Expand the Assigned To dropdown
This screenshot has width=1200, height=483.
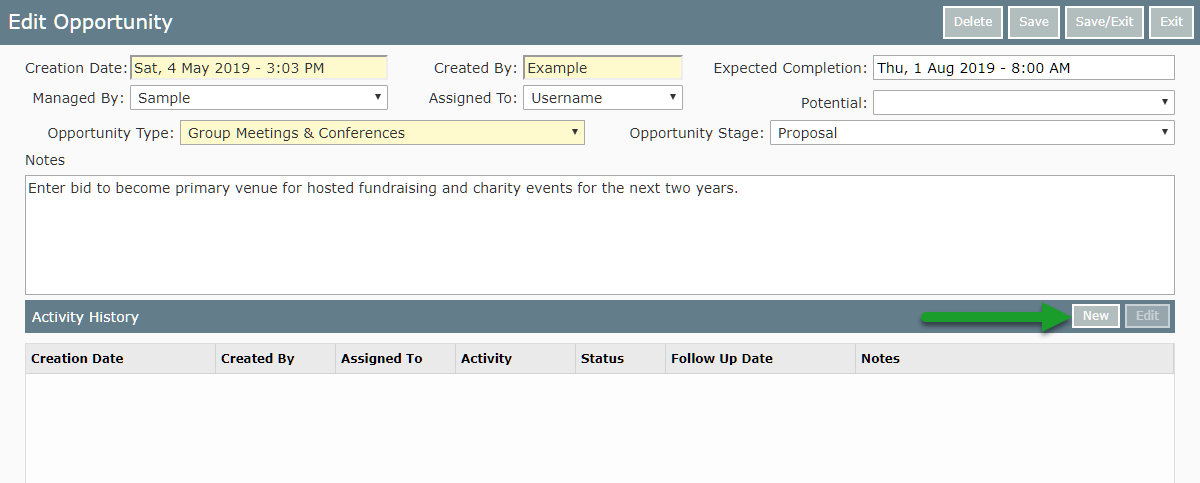[x=603, y=98]
